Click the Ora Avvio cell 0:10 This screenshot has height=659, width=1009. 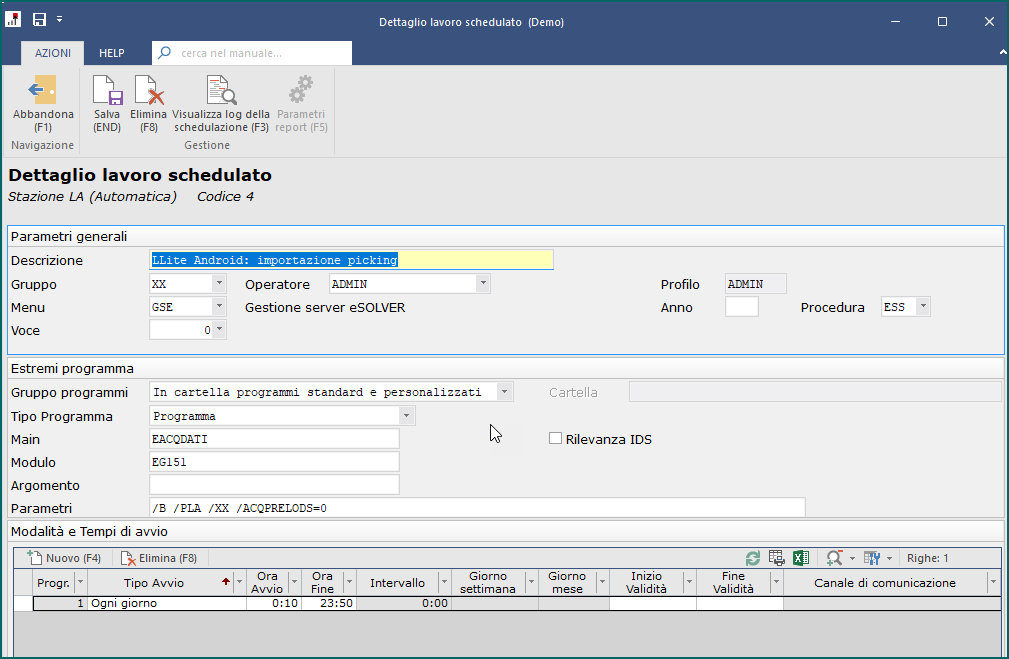coord(273,603)
